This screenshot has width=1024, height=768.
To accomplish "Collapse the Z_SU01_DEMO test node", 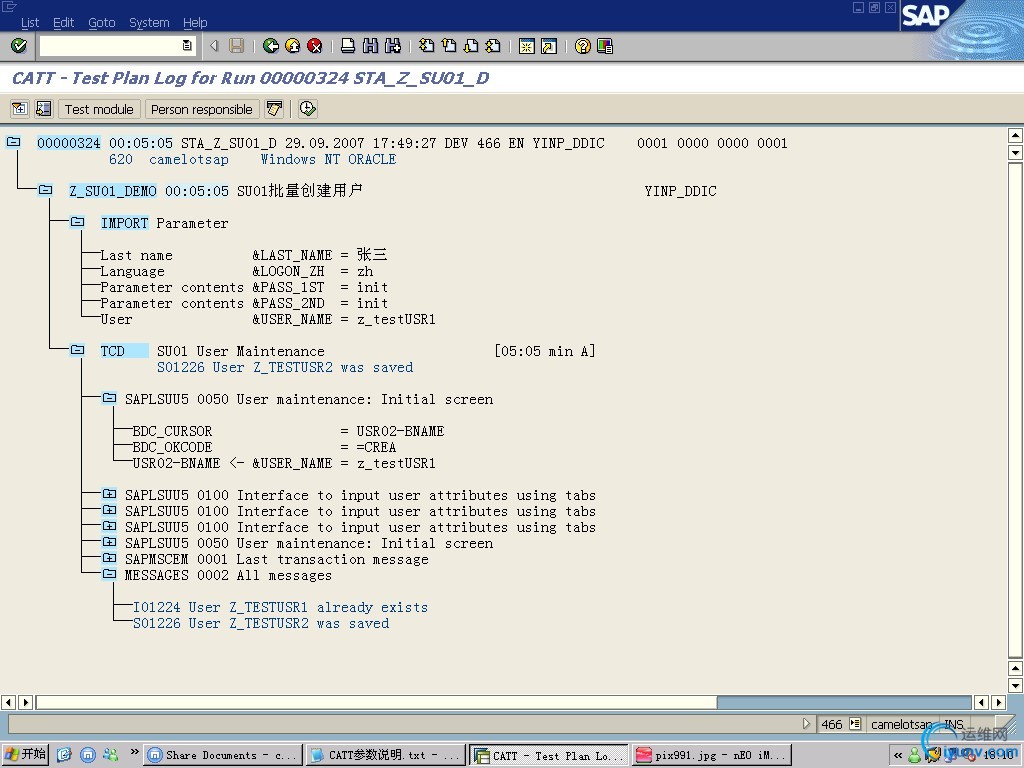I will coord(45,191).
